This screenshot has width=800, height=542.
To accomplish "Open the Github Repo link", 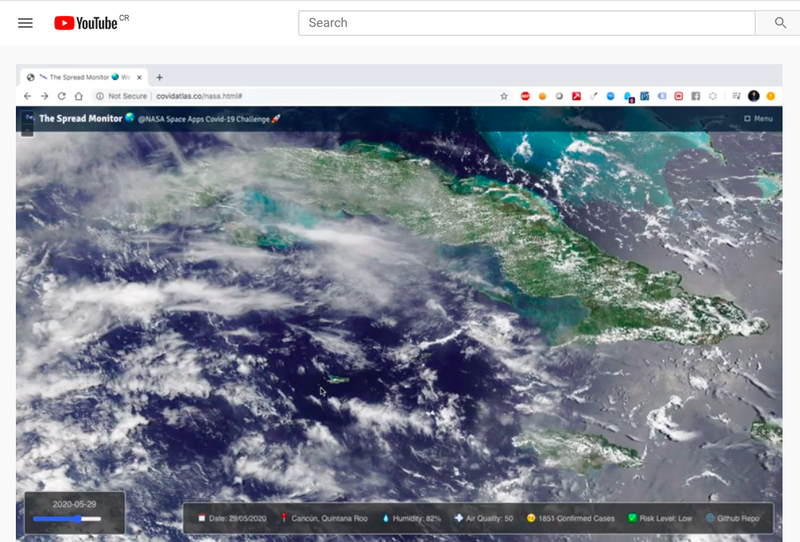I will click(x=737, y=518).
